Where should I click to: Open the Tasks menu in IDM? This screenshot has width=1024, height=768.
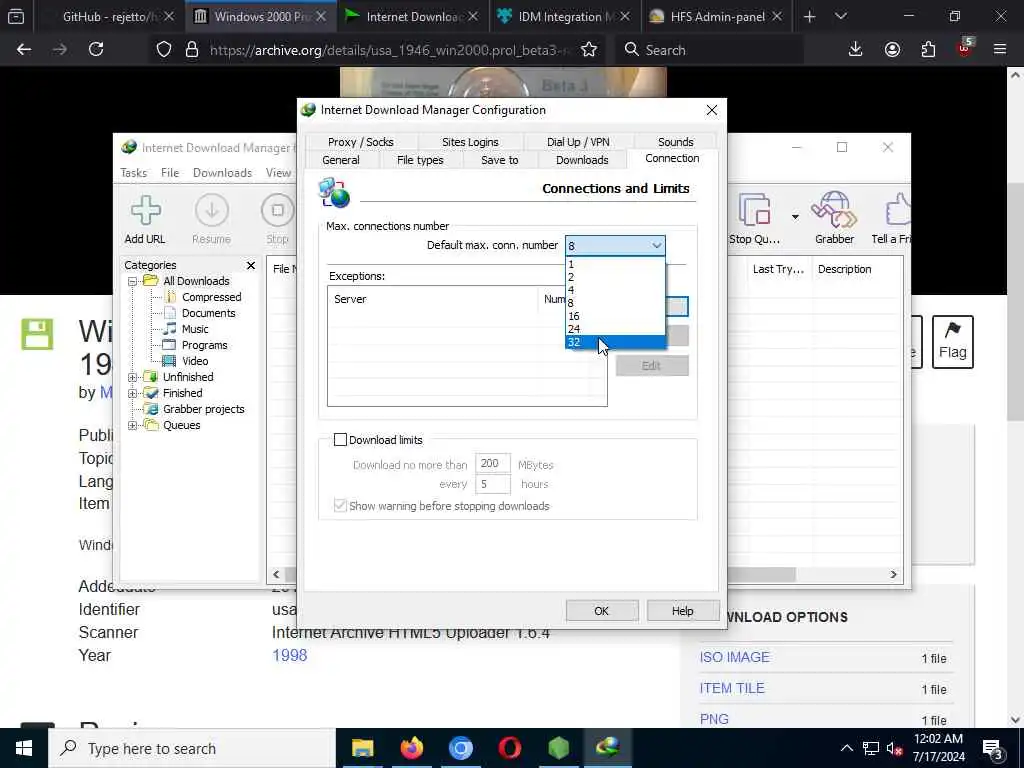click(133, 173)
